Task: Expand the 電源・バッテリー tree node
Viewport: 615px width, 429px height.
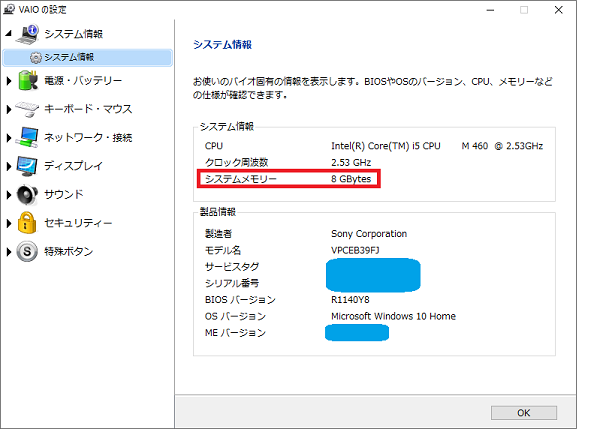Action: point(9,81)
